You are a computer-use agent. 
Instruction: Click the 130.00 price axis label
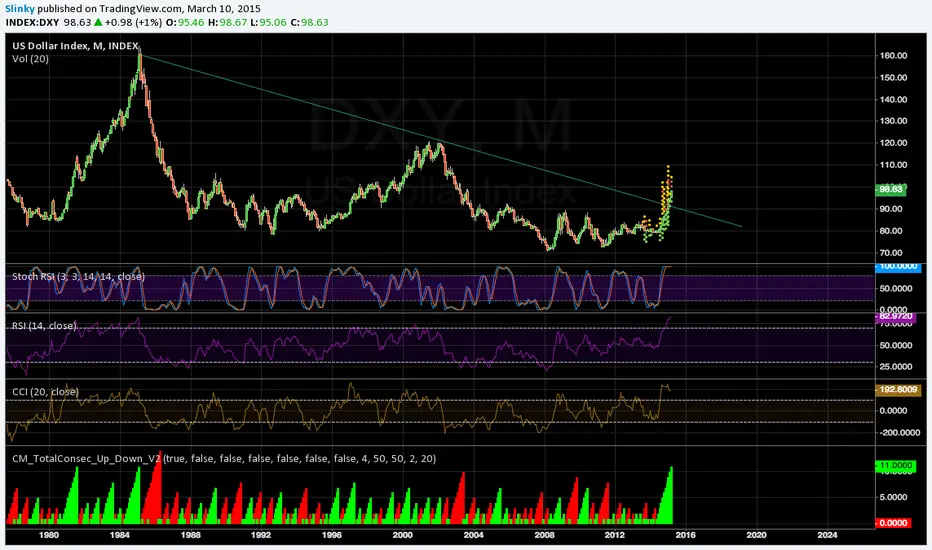point(893,121)
